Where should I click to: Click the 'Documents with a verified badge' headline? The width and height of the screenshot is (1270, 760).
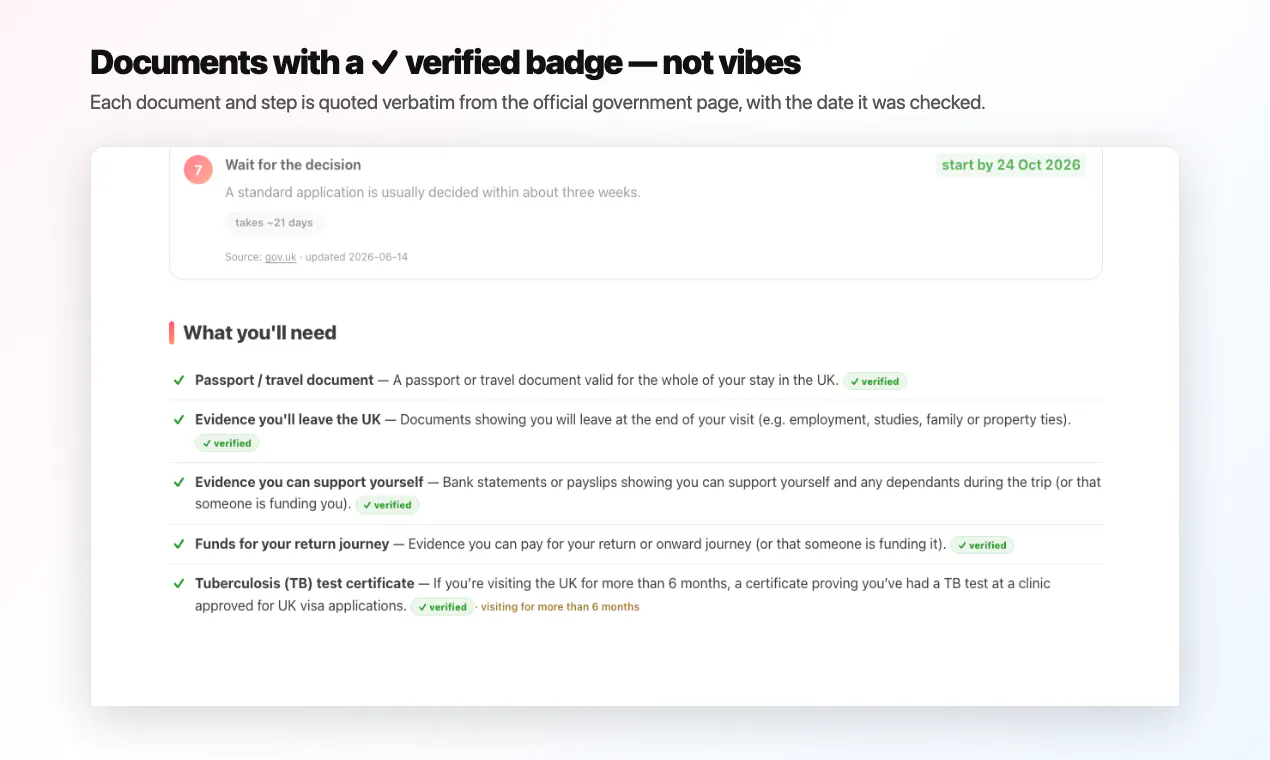pos(445,63)
